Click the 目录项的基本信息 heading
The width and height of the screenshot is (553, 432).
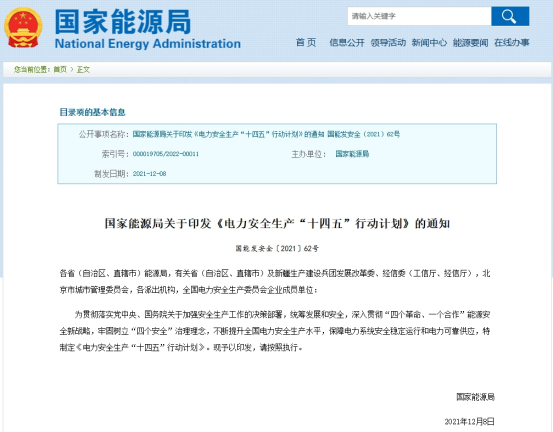92,112
